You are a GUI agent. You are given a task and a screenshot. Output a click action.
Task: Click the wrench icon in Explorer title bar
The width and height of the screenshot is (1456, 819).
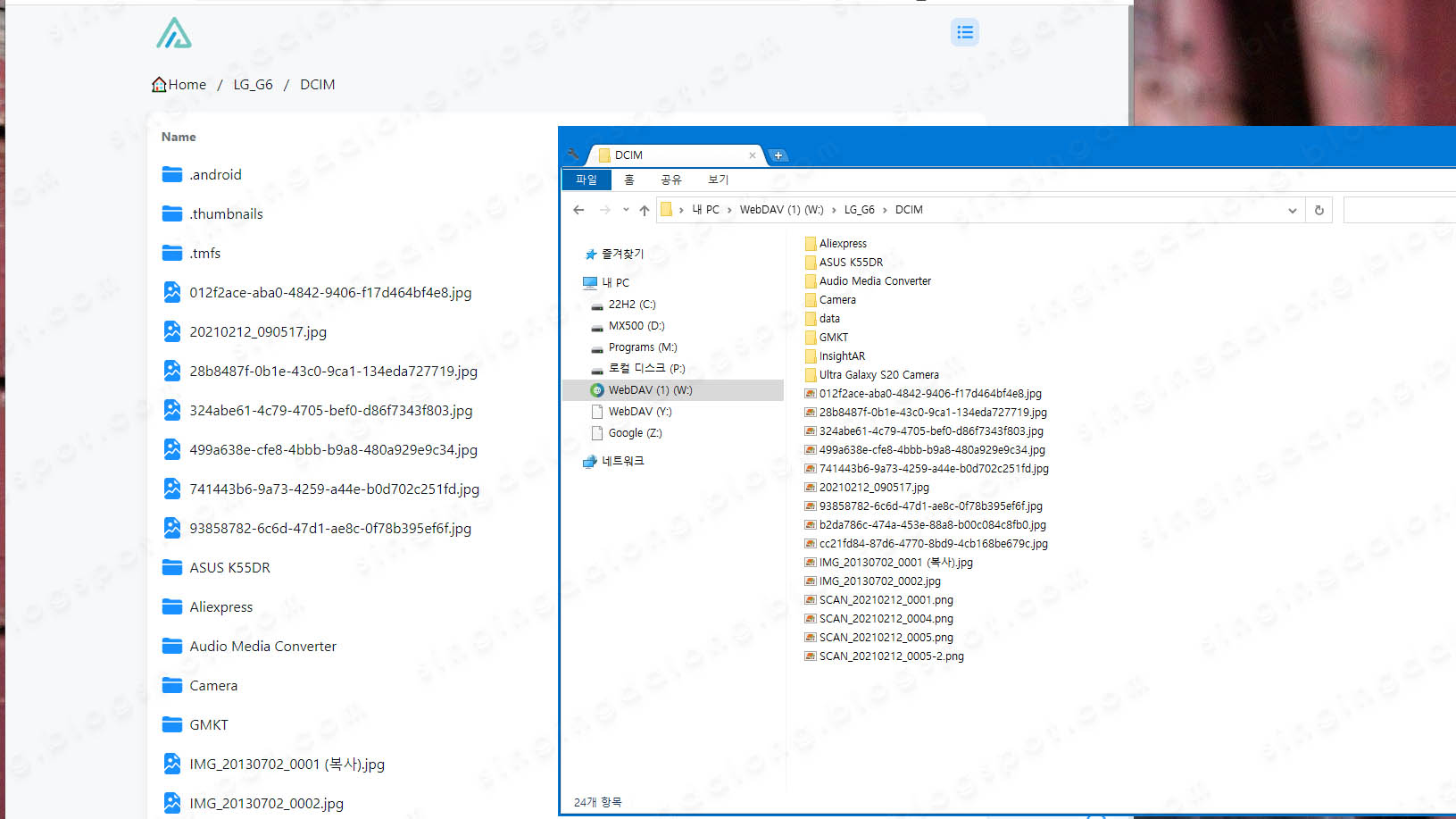coord(573,155)
